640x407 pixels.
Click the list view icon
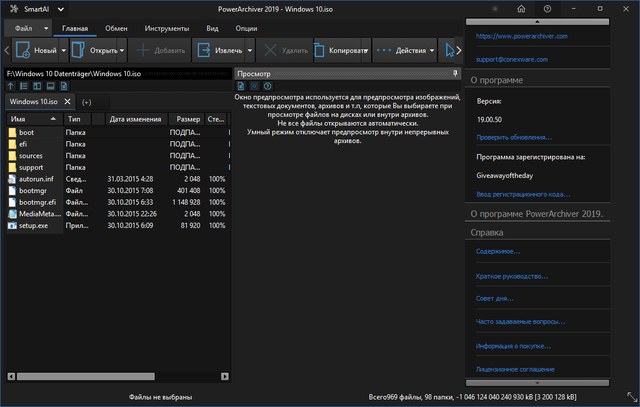24,86
